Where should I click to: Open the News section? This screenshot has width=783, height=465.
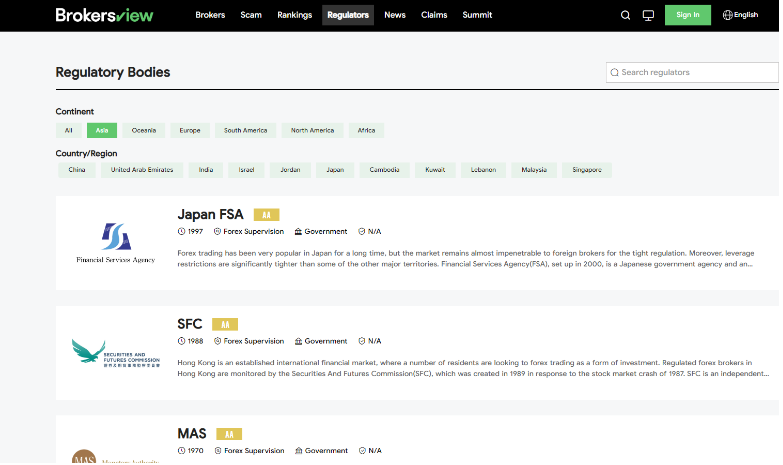395,15
